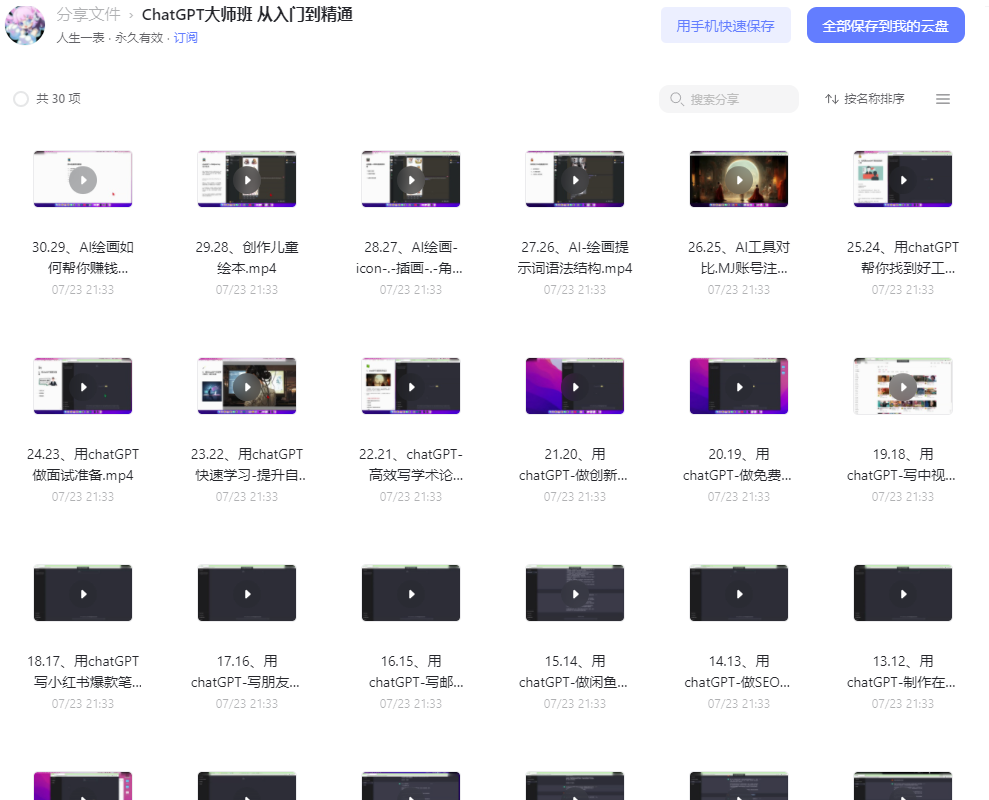Play video 22.21、chatGPT-高效写学术论
The height and width of the screenshot is (800, 989).
pos(411,386)
